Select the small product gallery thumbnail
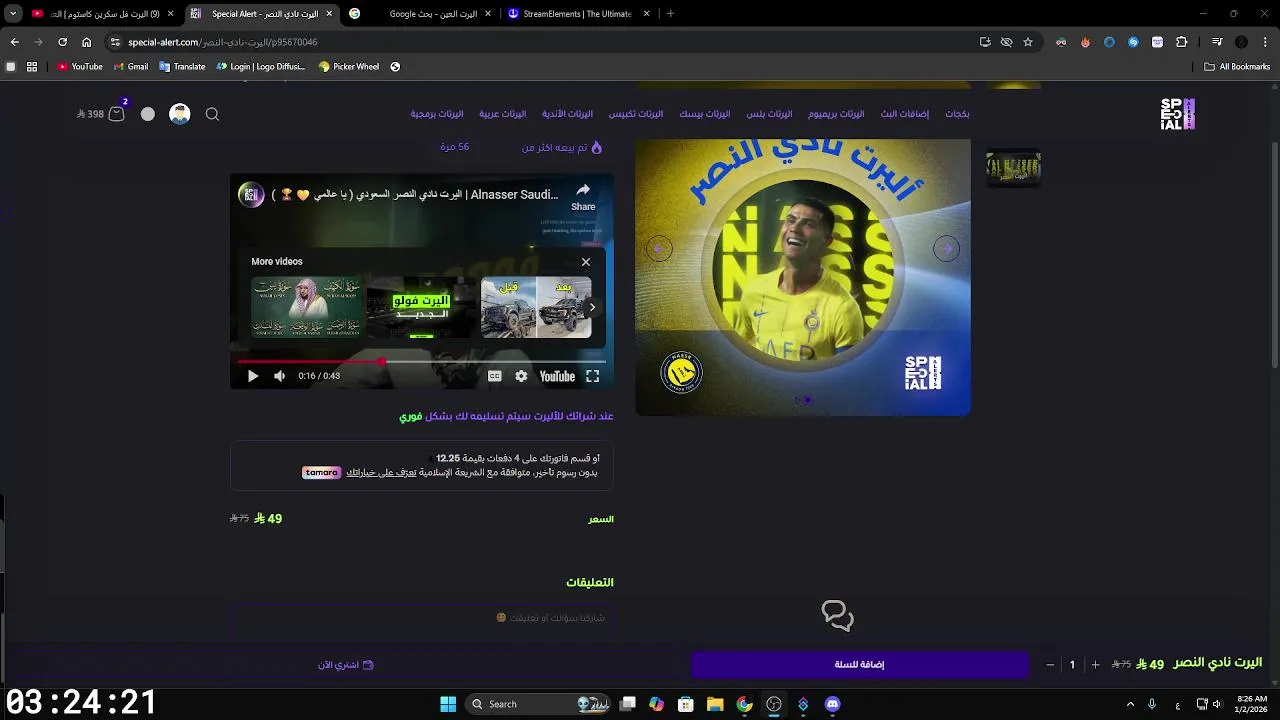The height and width of the screenshot is (720, 1280). pos(1013,168)
